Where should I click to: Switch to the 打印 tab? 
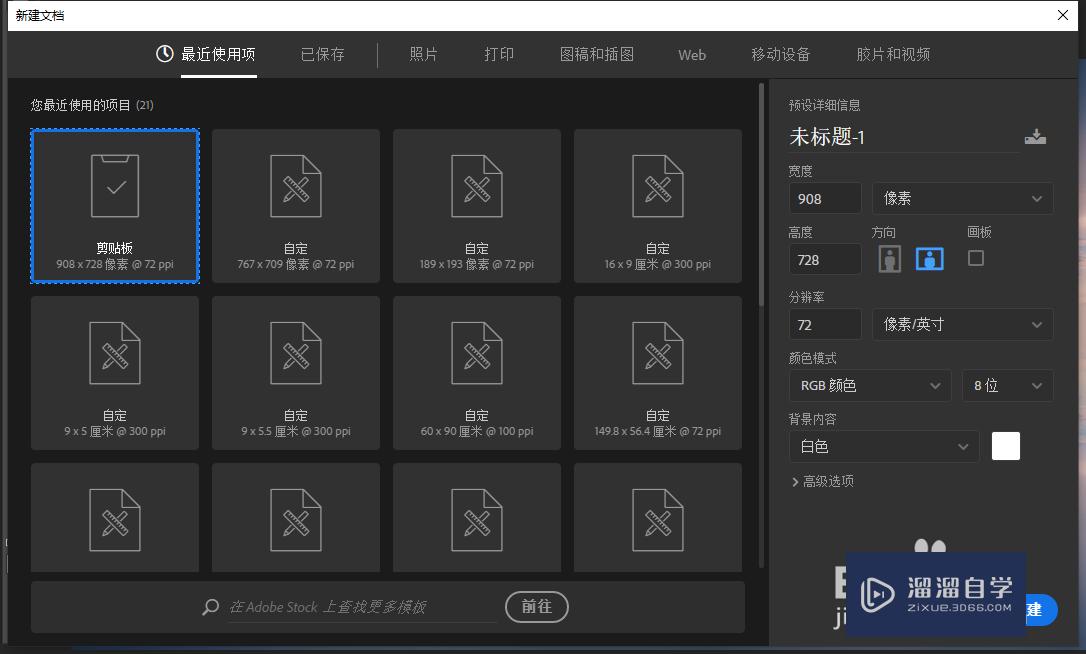tap(498, 55)
